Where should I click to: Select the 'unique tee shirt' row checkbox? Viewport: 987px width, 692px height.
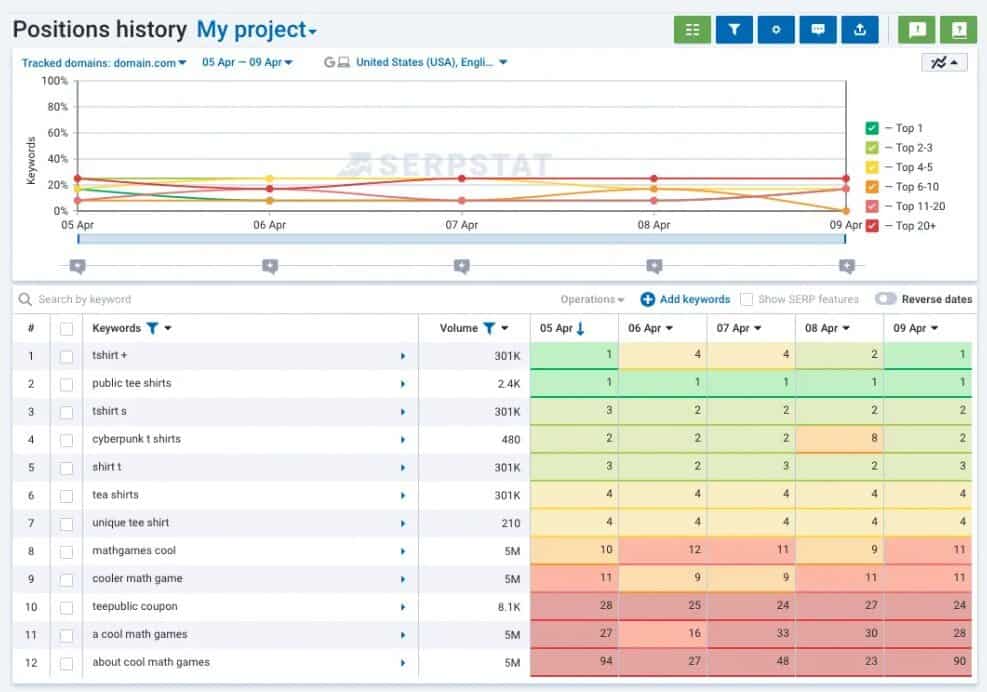click(66, 524)
